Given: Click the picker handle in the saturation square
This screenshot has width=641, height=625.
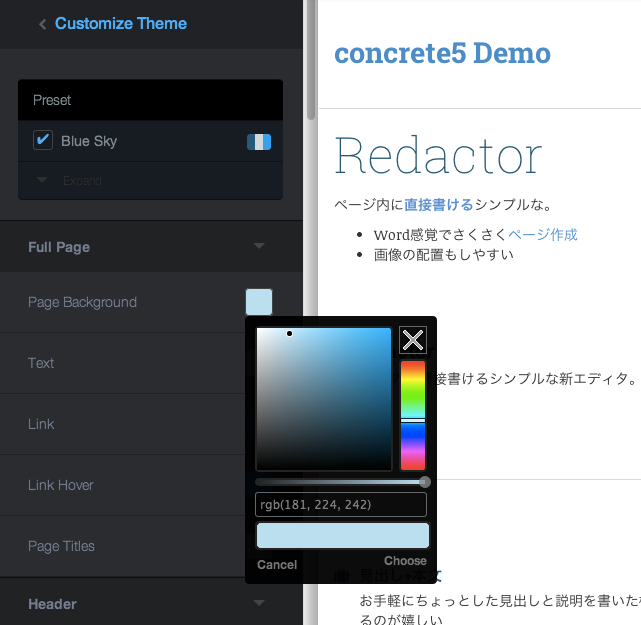Looking at the screenshot, I should coord(290,333).
